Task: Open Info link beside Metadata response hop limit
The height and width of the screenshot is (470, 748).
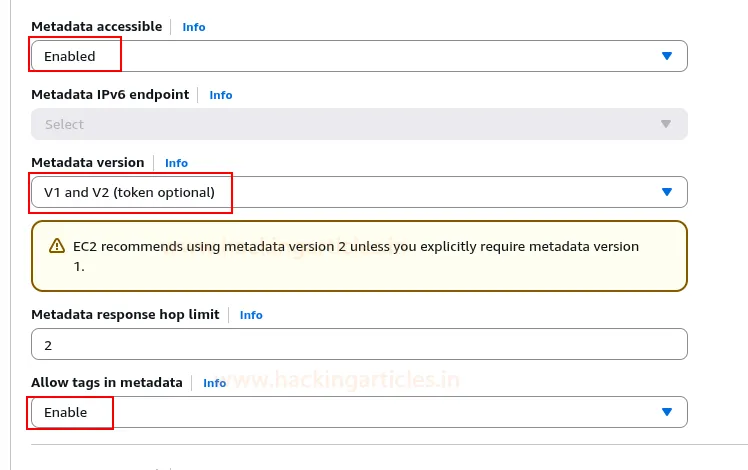Action: pos(251,315)
